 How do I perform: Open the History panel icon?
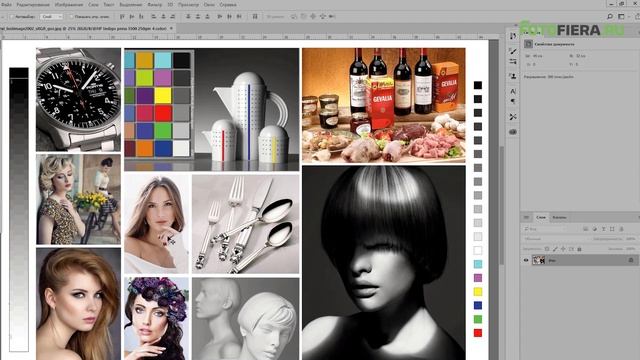pos(513,36)
